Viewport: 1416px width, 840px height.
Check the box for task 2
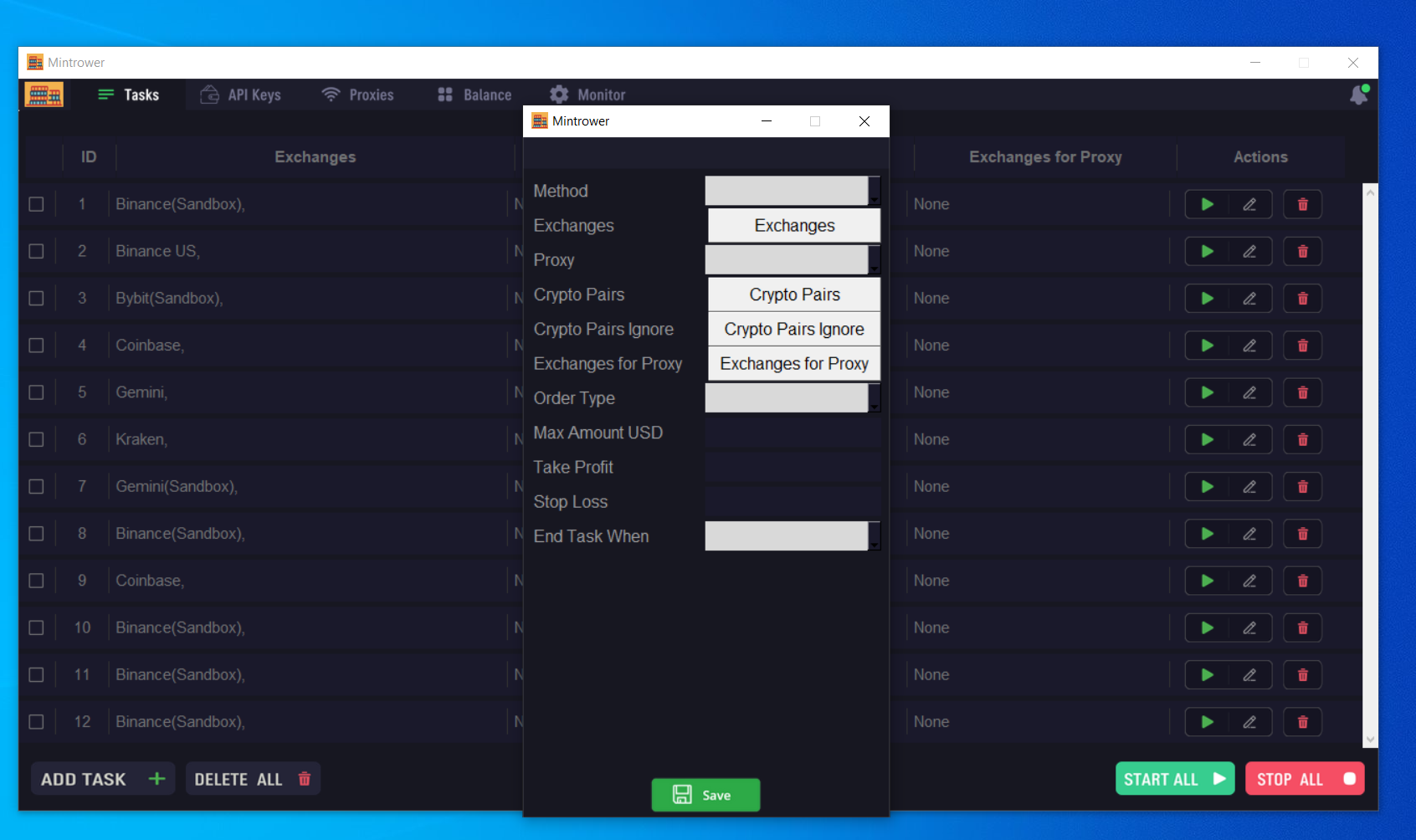click(x=37, y=251)
